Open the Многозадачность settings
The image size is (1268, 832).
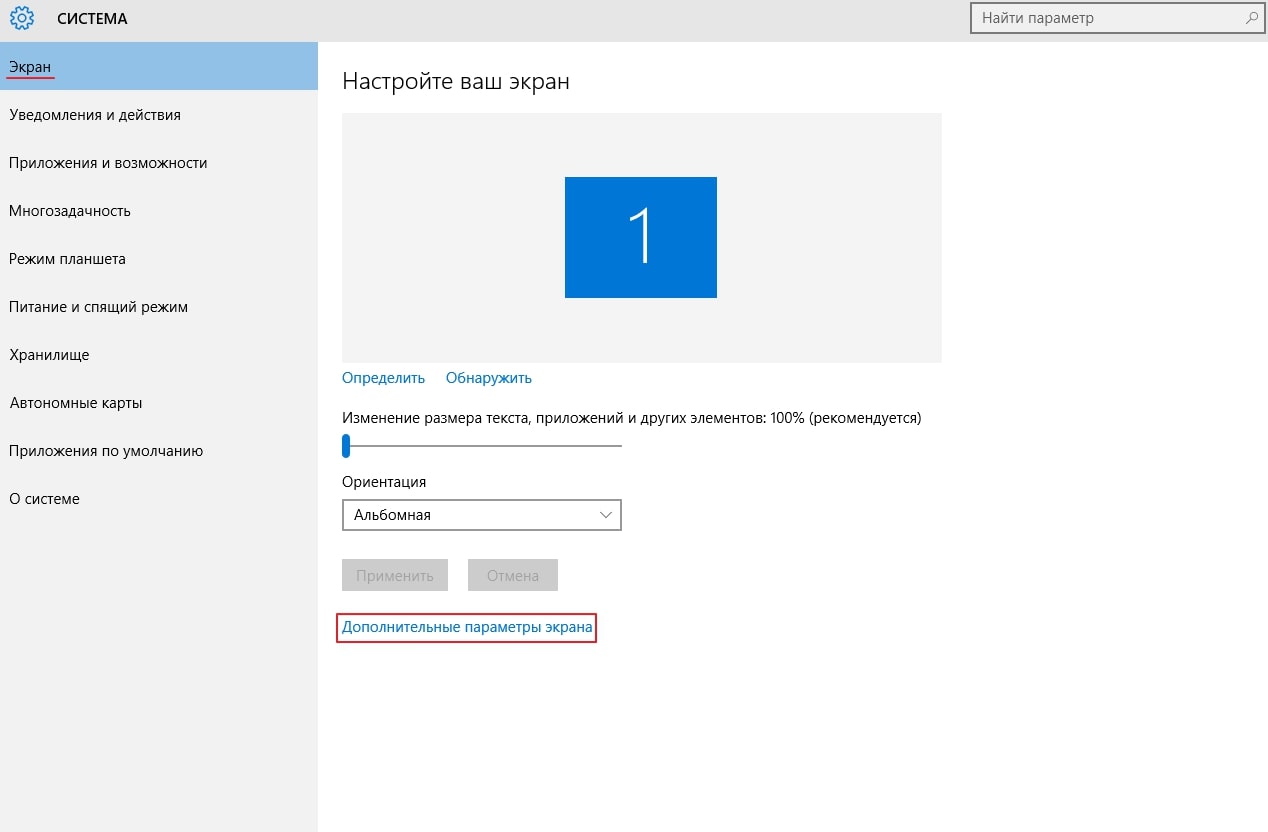point(70,211)
